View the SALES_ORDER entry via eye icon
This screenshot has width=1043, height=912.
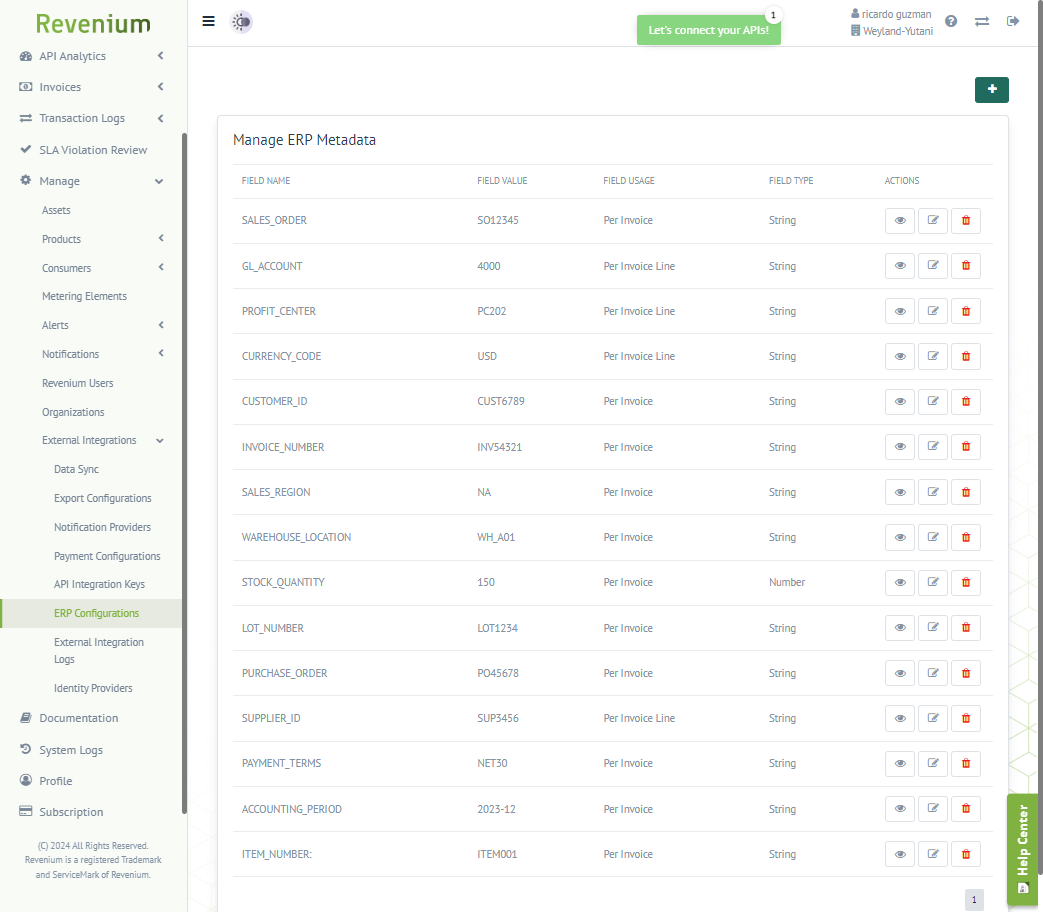point(899,220)
